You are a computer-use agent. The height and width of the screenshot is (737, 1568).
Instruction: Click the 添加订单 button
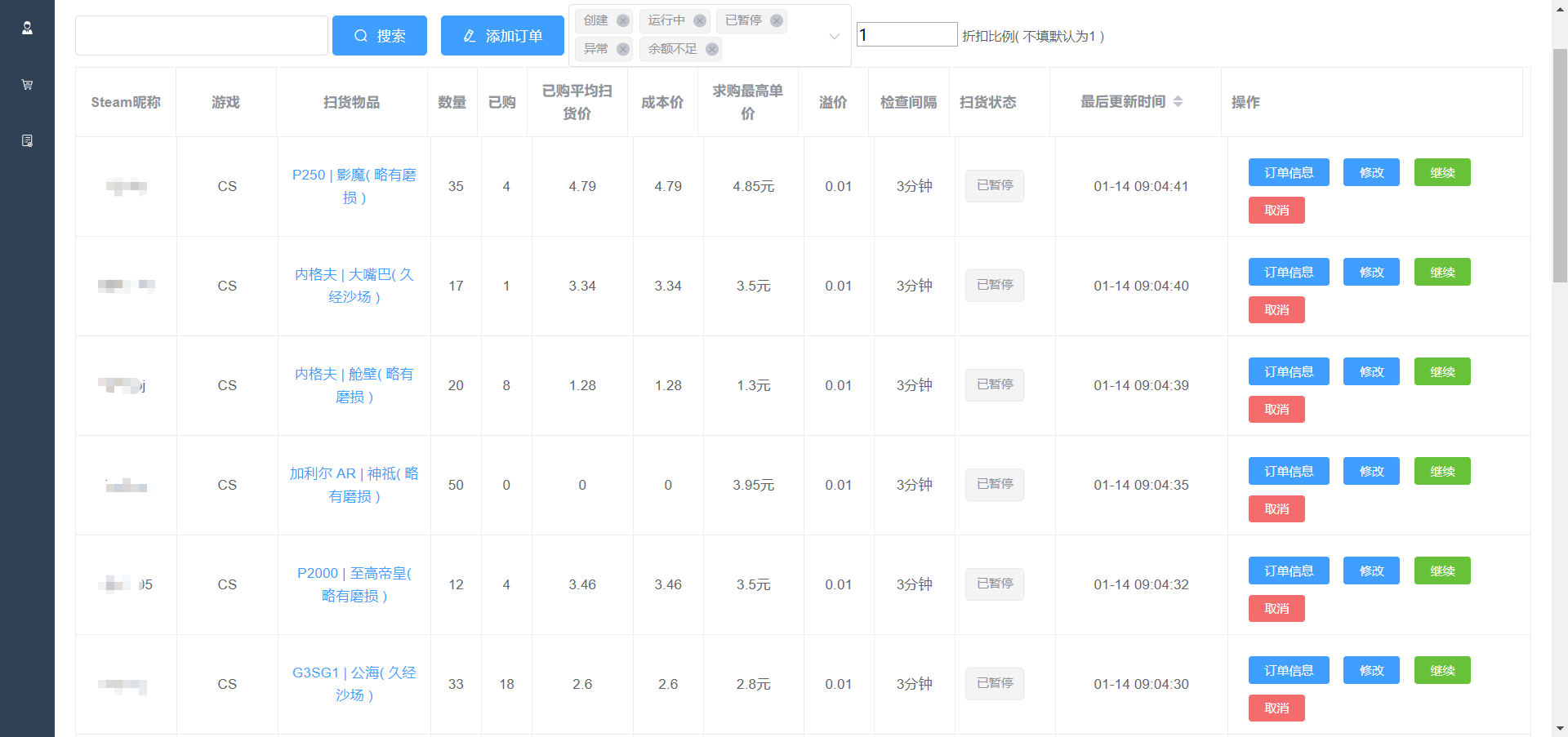[x=502, y=36]
